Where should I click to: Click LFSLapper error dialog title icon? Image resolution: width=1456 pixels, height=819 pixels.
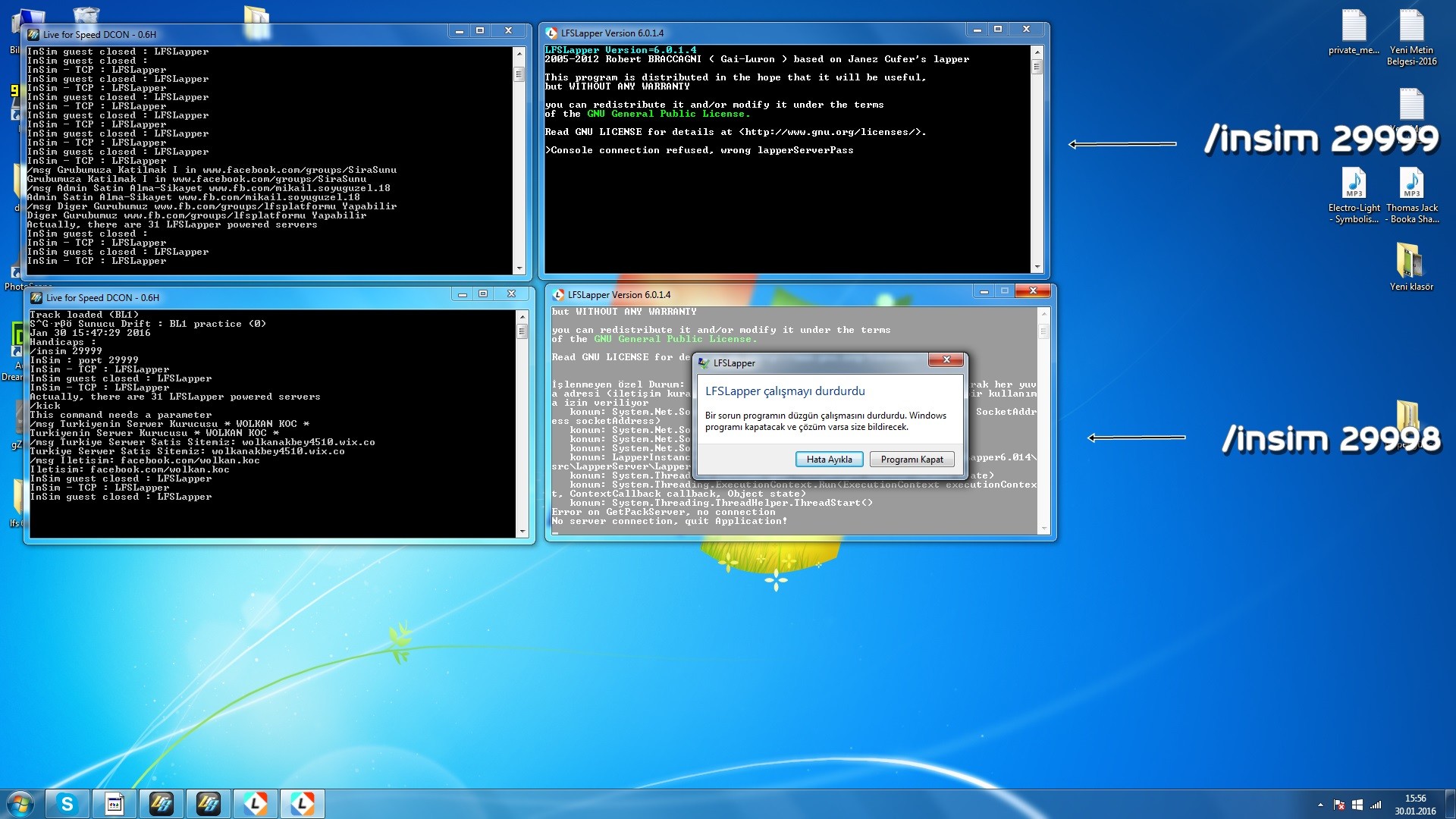coord(704,363)
